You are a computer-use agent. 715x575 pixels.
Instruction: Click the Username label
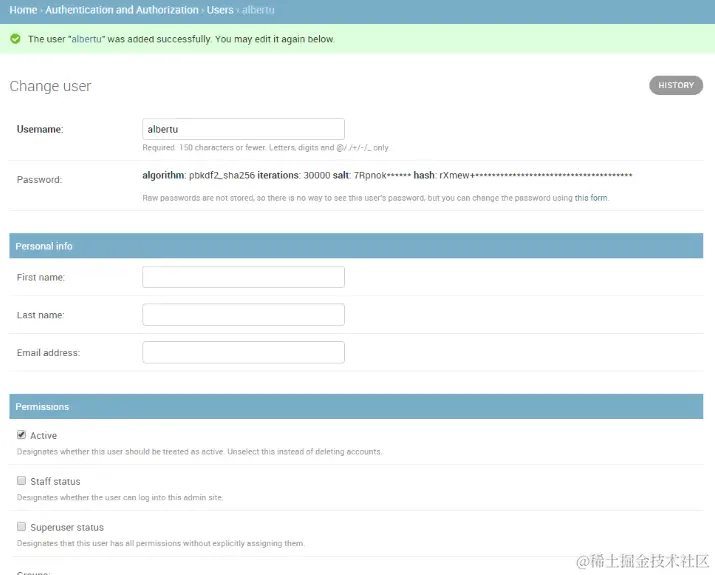pyautogui.click(x=40, y=130)
